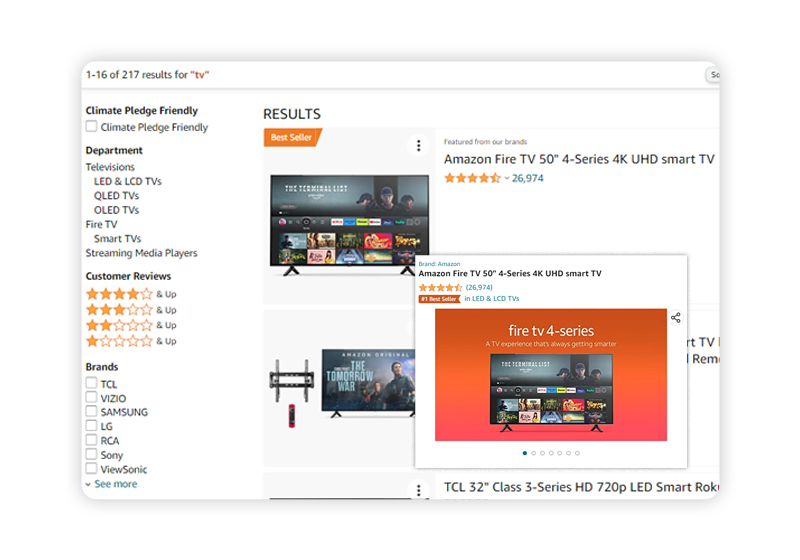The width and height of the screenshot is (800, 560).
Task: Select QLED TVs department
Action: pos(116,195)
